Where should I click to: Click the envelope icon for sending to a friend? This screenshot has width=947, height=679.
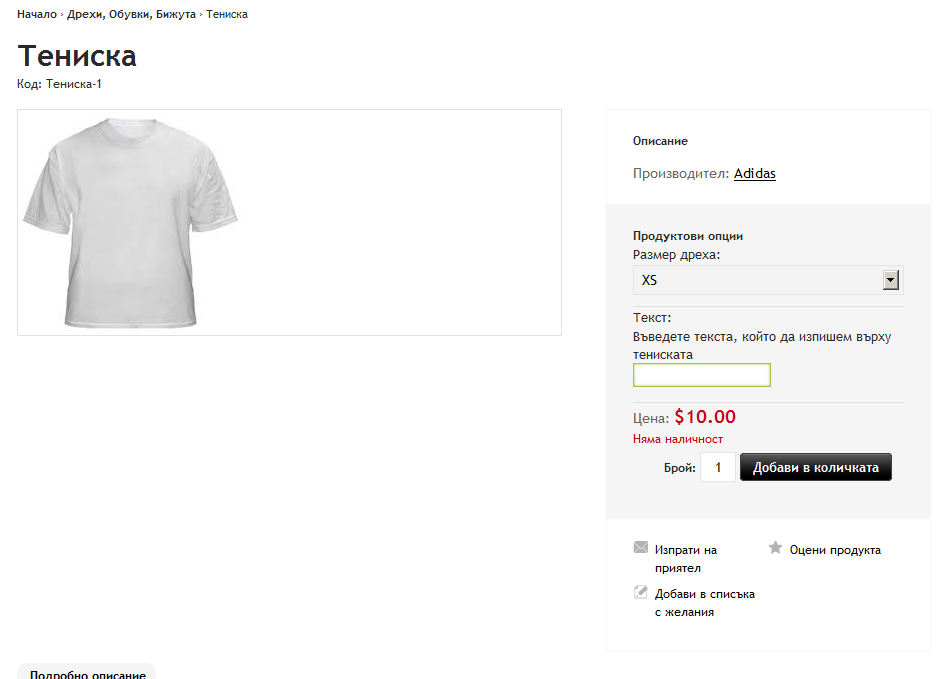(x=641, y=548)
